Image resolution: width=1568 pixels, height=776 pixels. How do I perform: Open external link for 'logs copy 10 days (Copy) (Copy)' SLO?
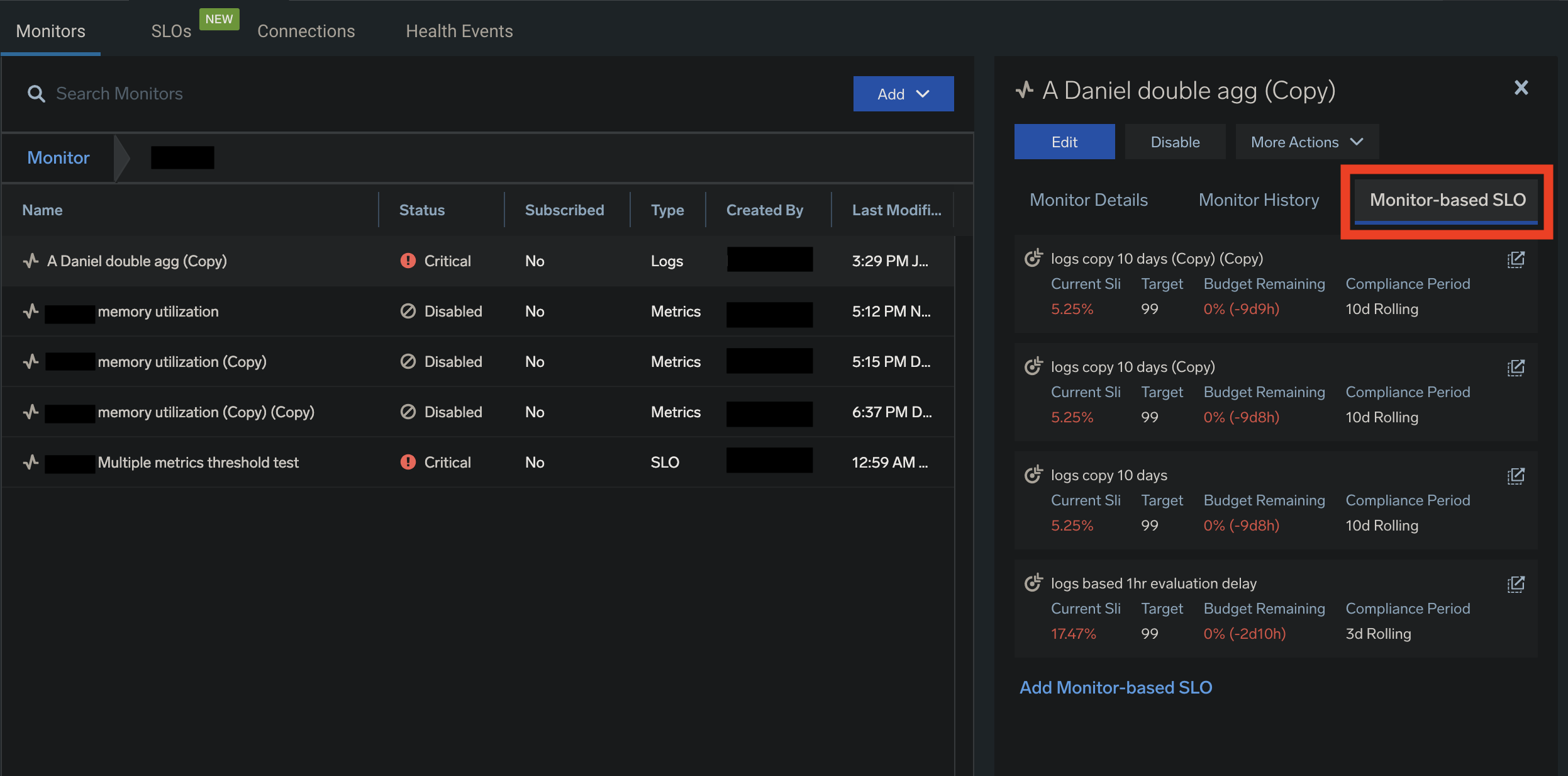click(x=1515, y=259)
